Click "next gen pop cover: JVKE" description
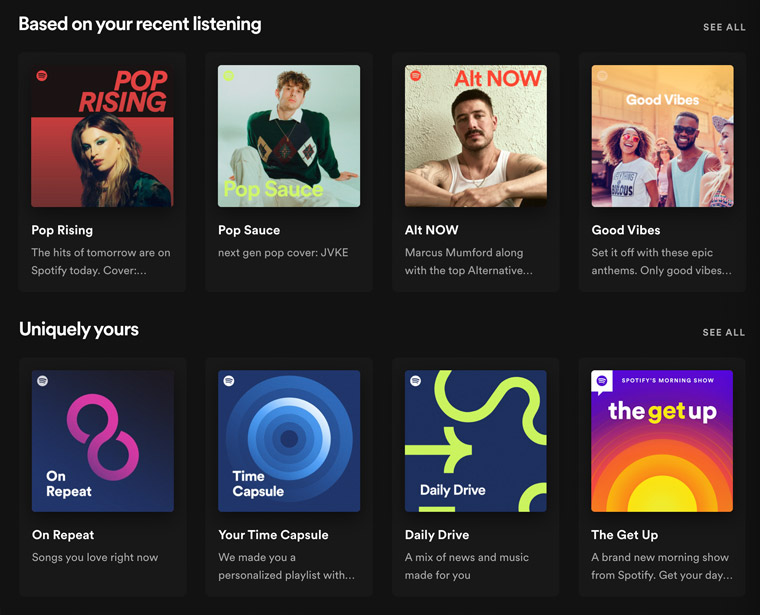The width and height of the screenshot is (760, 615). (x=283, y=252)
